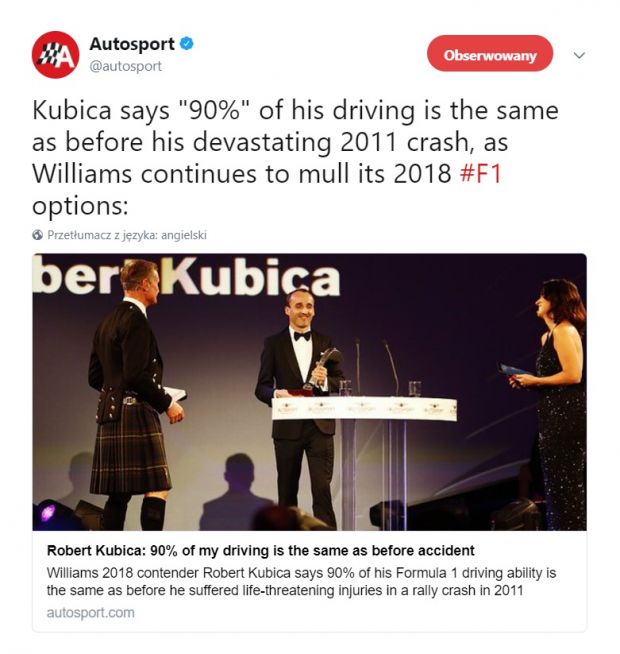Click the tweet text about Kubica
This screenshot has width=620, height=654.
point(295,158)
